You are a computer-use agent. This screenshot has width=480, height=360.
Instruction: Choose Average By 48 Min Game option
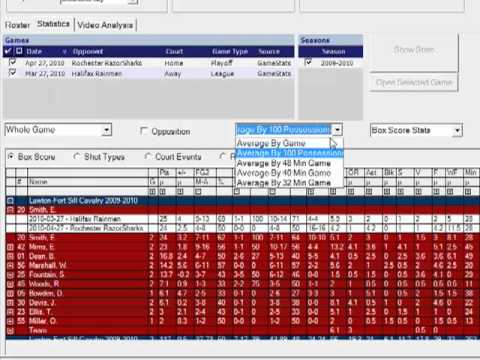[289, 163]
